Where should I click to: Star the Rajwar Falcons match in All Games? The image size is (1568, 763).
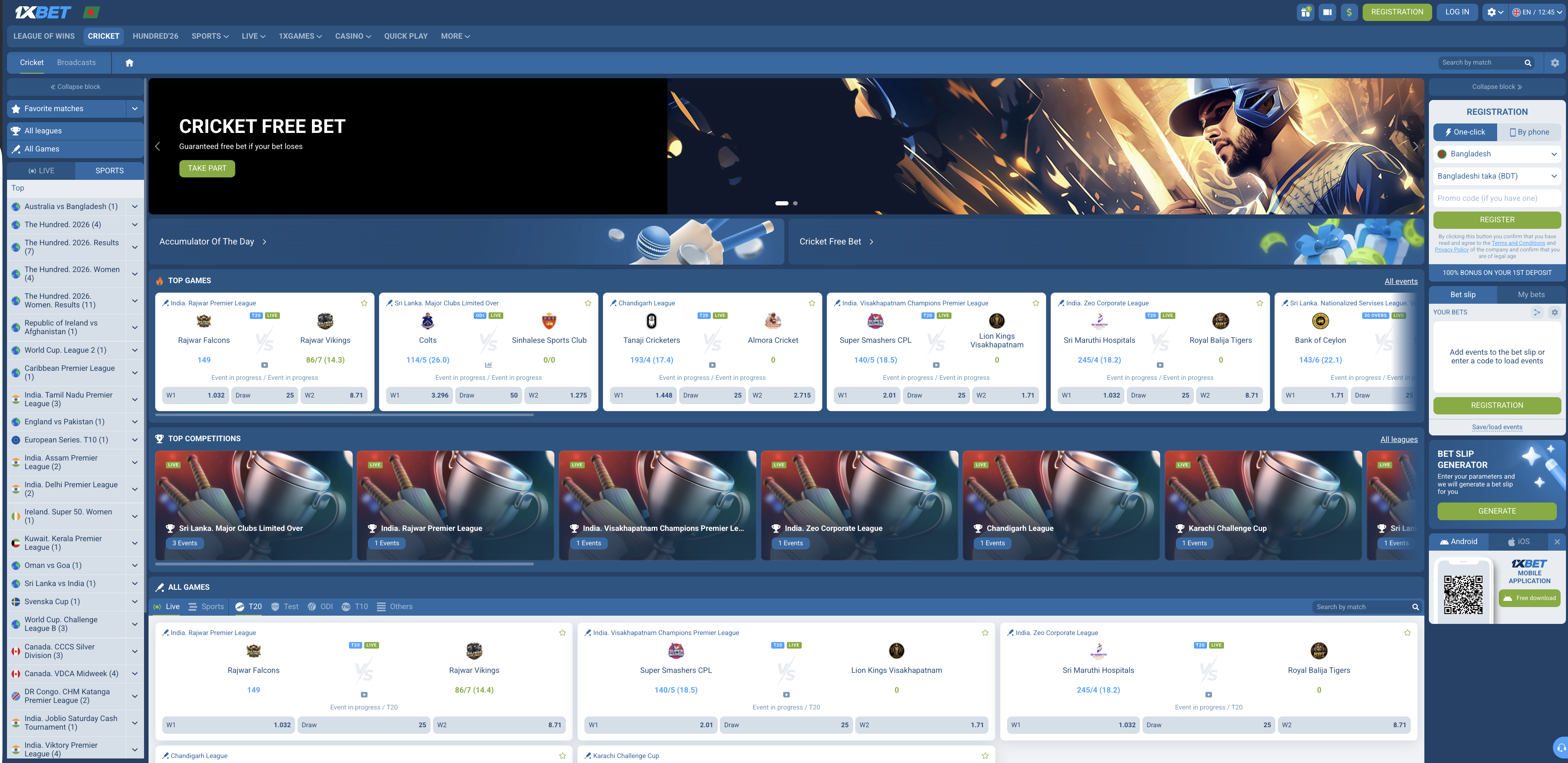[563, 633]
